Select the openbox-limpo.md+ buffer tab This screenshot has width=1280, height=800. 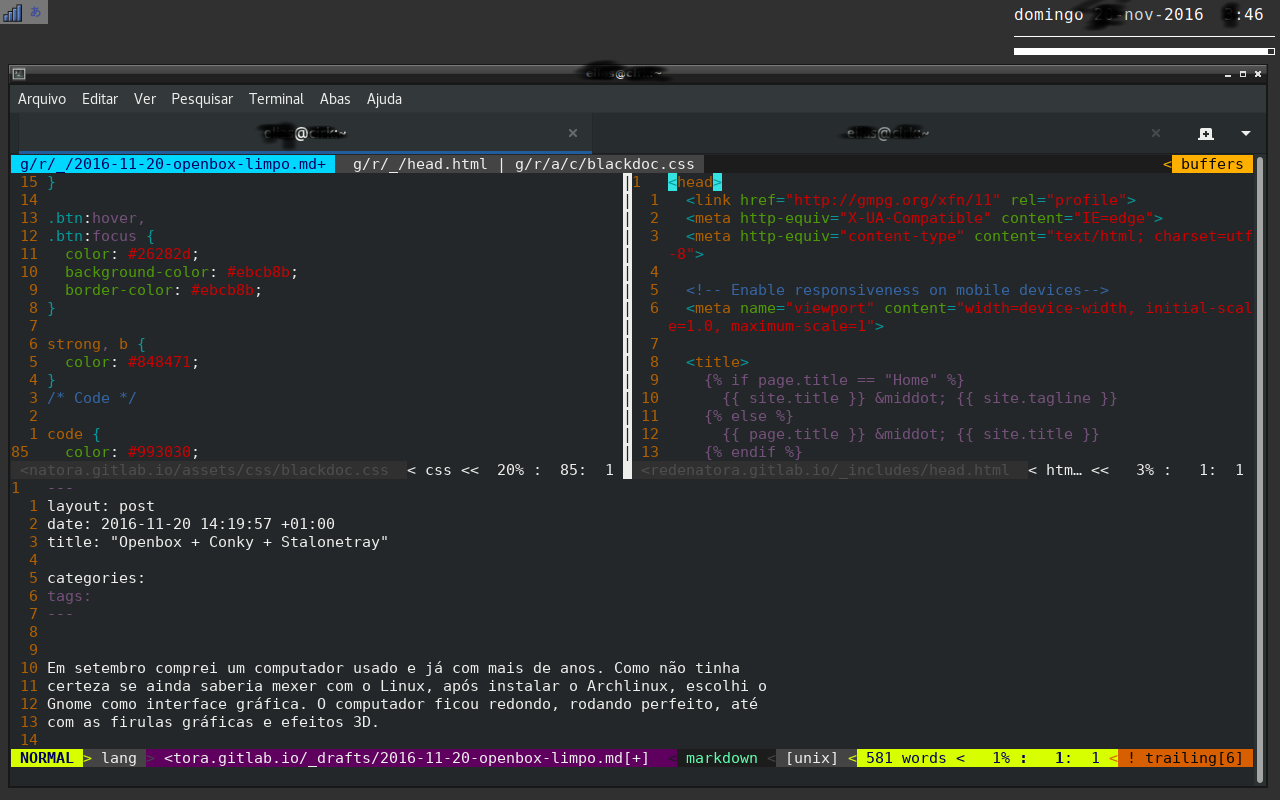click(x=173, y=164)
